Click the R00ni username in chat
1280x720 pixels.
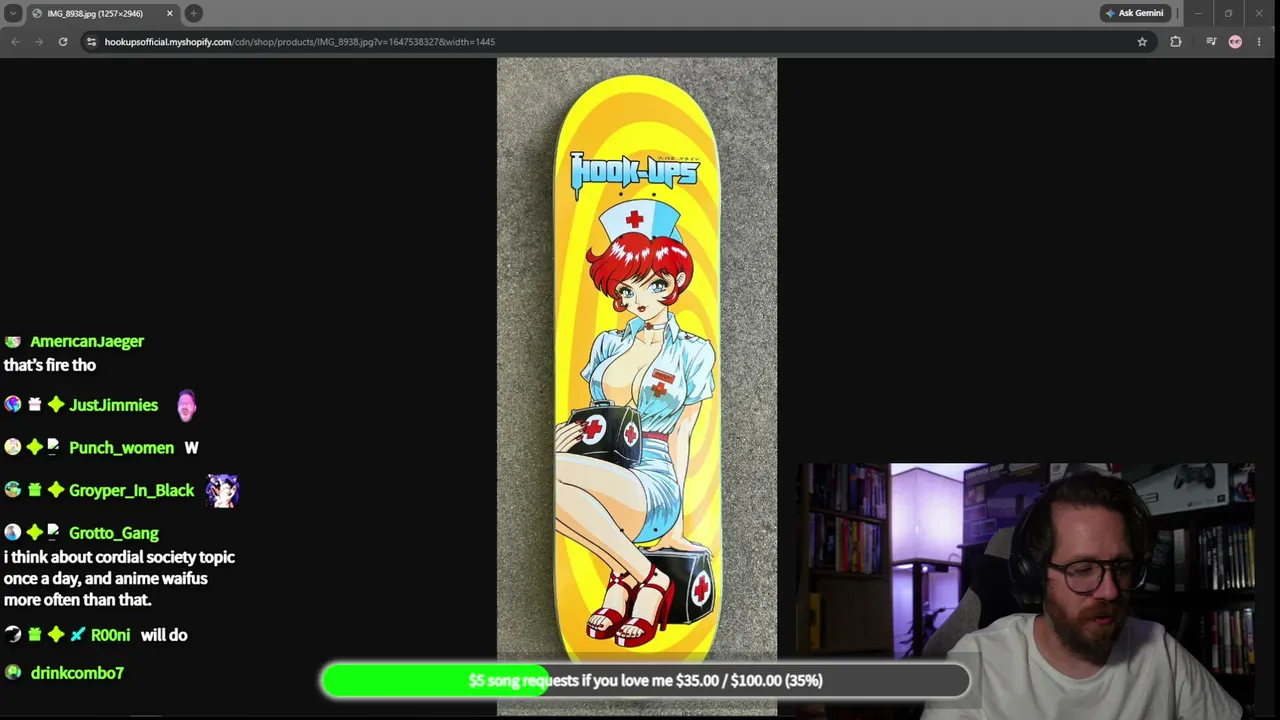(x=110, y=635)
